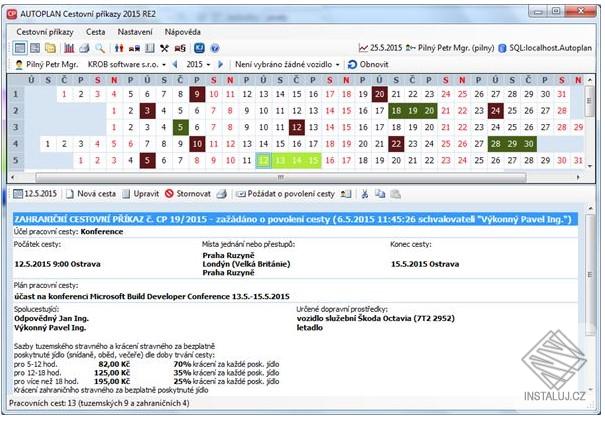This screenshot has width=605, height=423.
Task: Open the blue help question mark icon
Action: [215, 48]
